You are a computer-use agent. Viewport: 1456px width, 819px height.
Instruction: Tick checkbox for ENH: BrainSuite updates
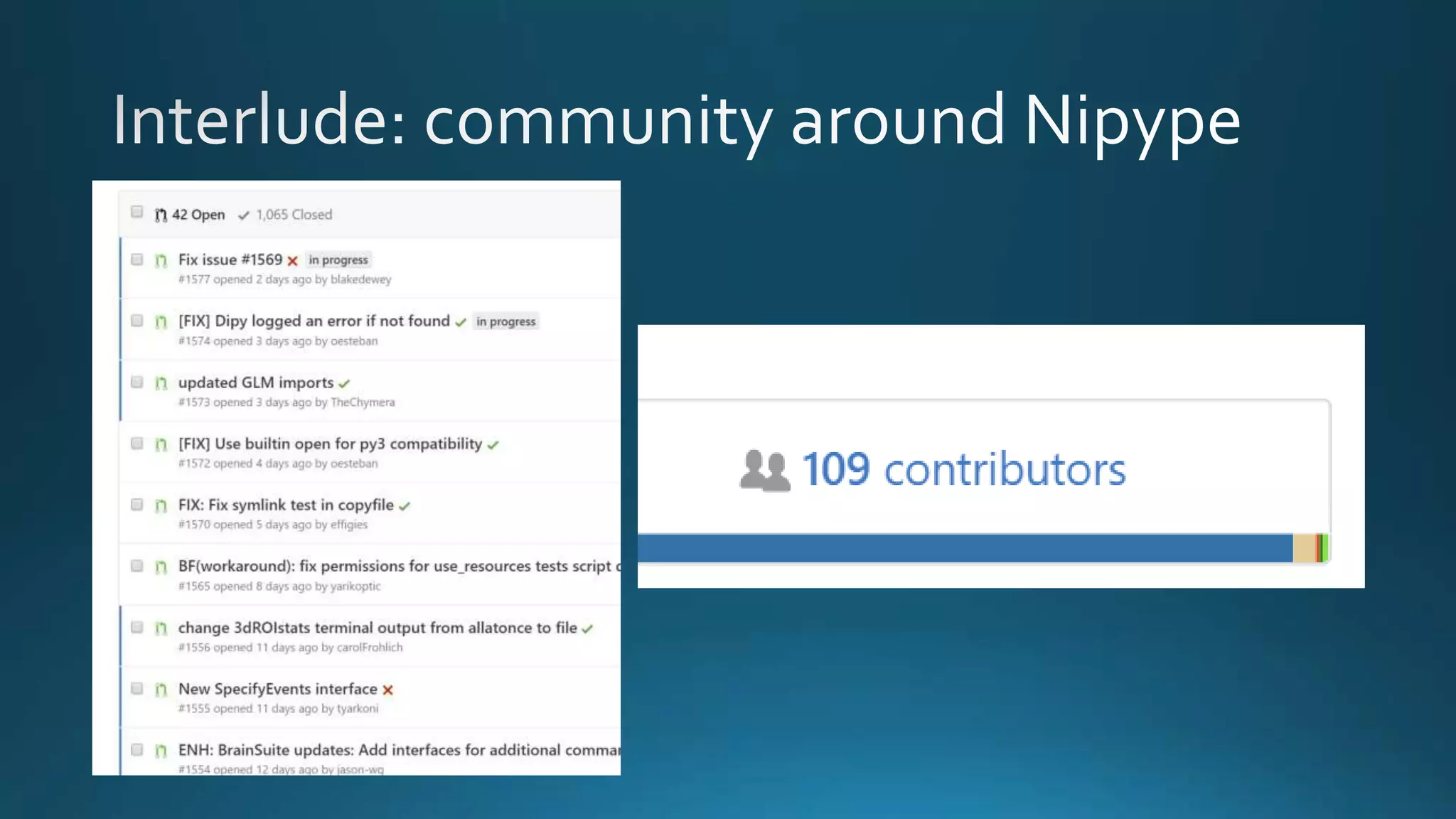137,749
